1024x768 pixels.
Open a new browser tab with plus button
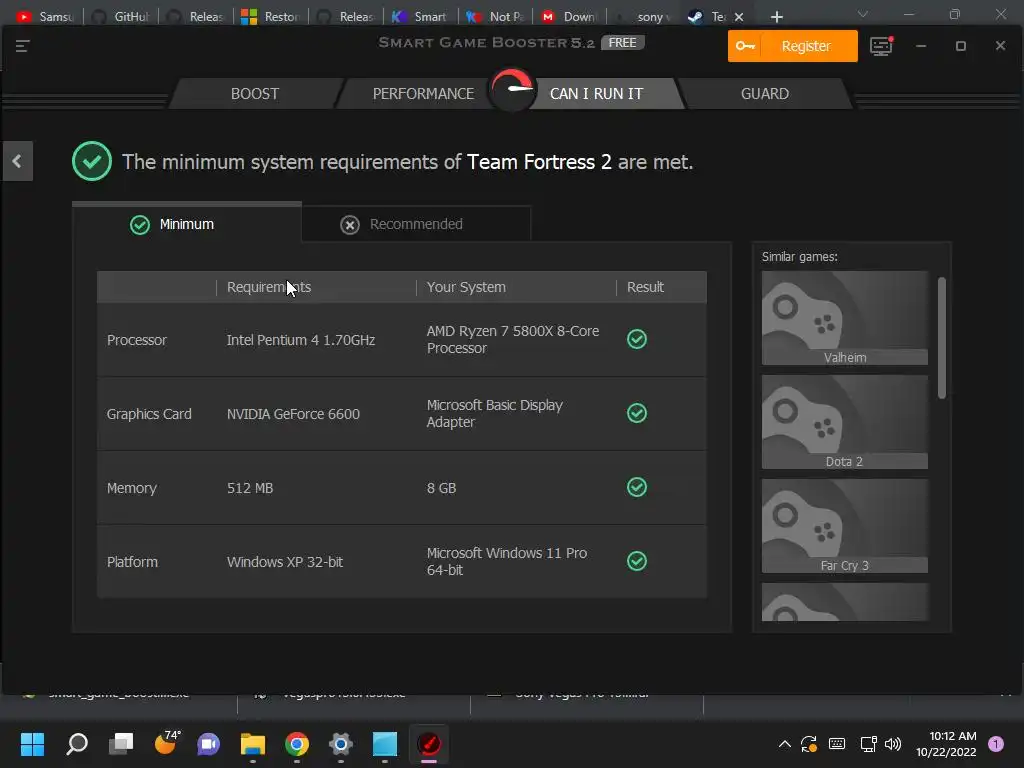click(776, 17)
